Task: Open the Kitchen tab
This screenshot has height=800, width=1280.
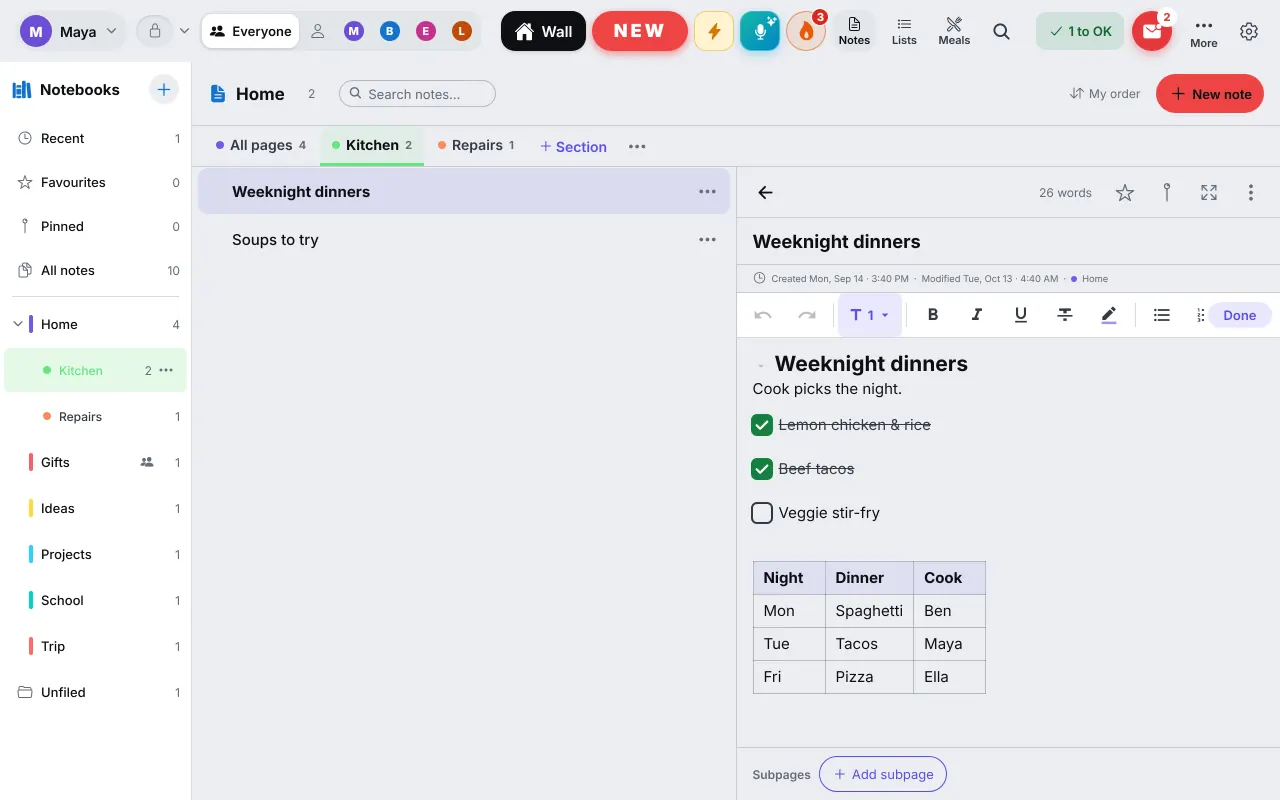Action: pyautogui.click(x=372, y=145)
